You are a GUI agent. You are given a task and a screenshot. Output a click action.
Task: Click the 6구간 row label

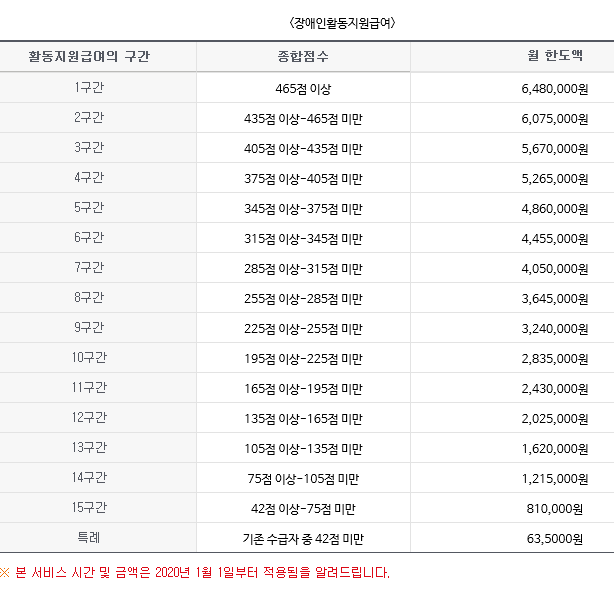tap(89, 238)
